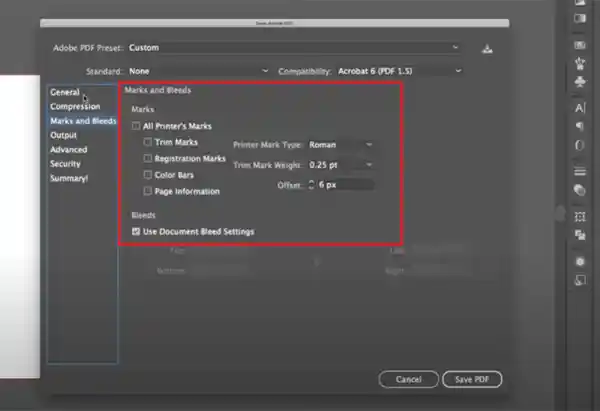Switch to the General section
The width and height of the screenshot is (600, 411).
coord(65,92)
